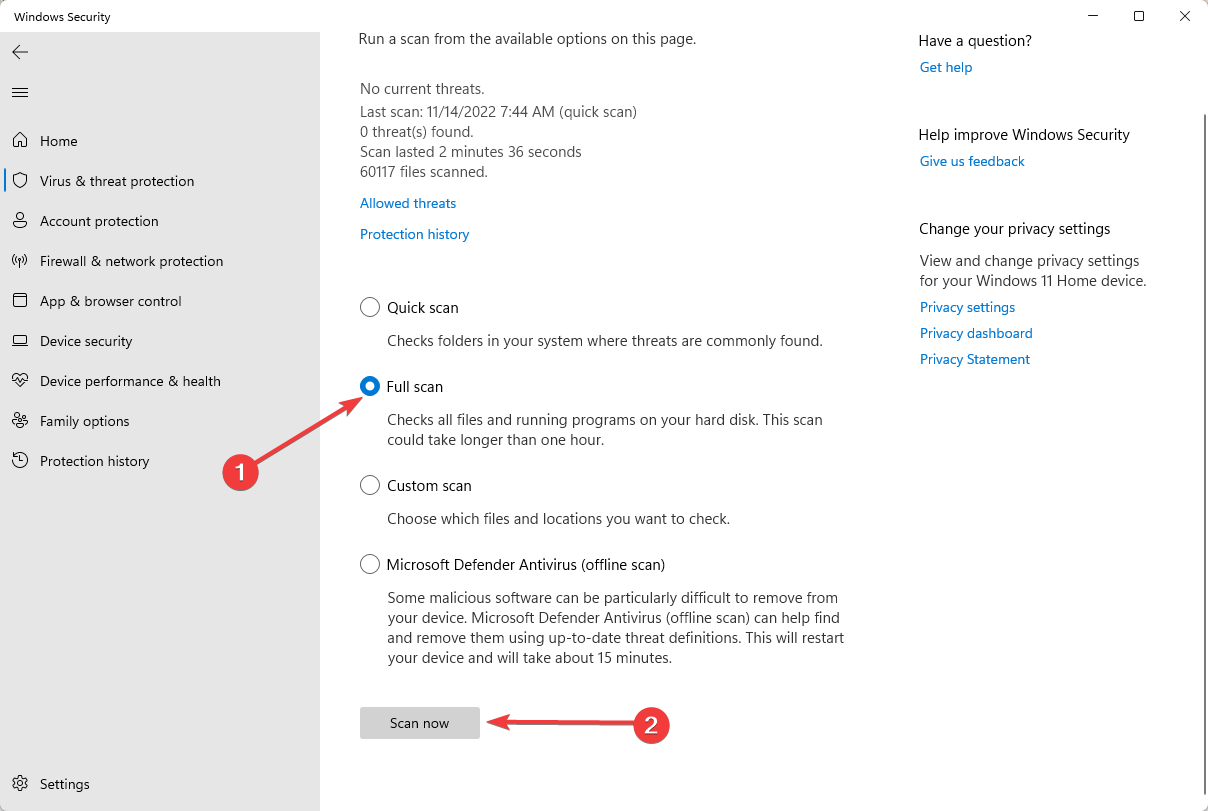Close the Windows Security window
1208x811 pixels.
click(x=1185, y=16)
